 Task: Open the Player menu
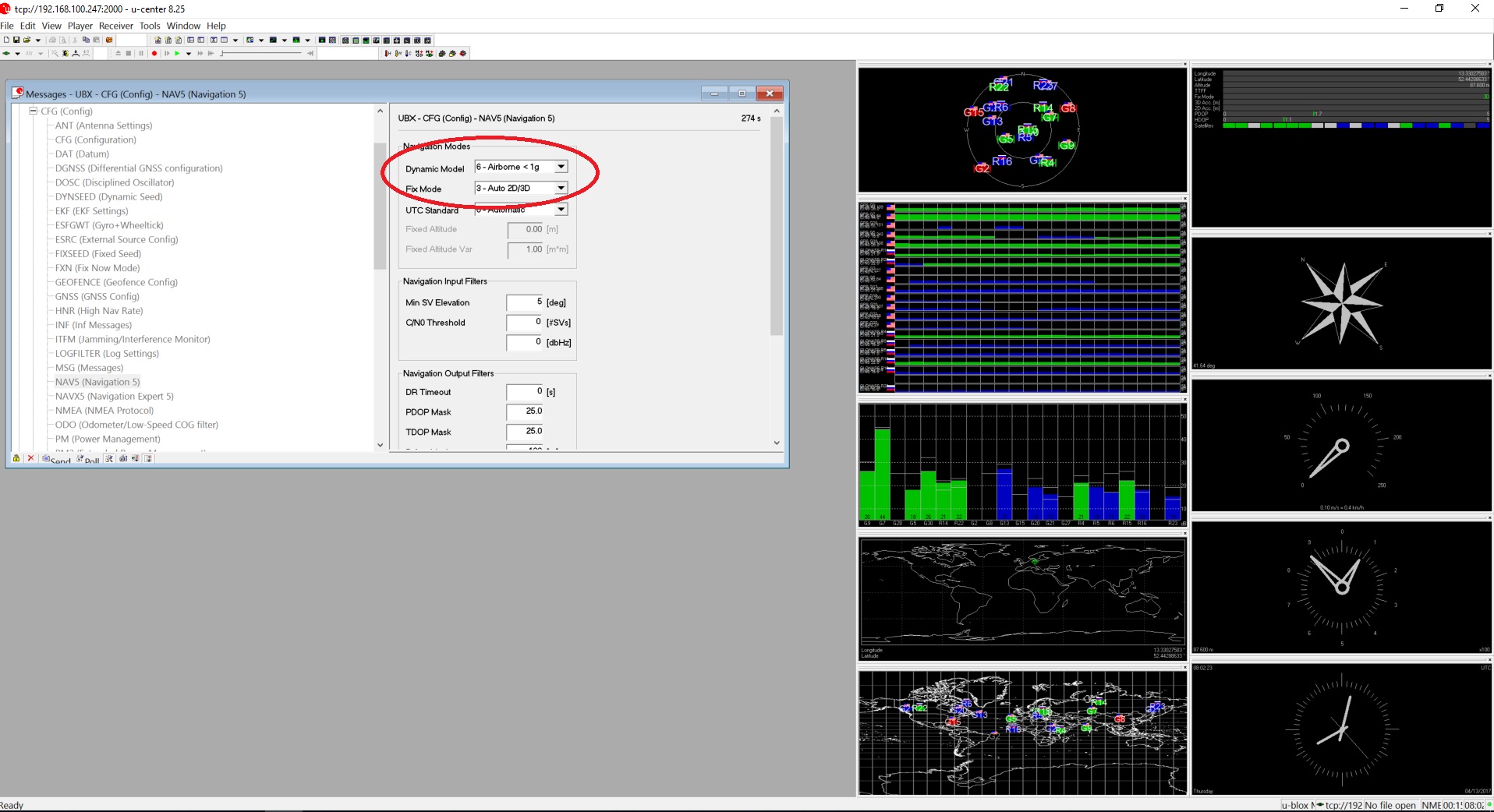click(x=80, y=26)
